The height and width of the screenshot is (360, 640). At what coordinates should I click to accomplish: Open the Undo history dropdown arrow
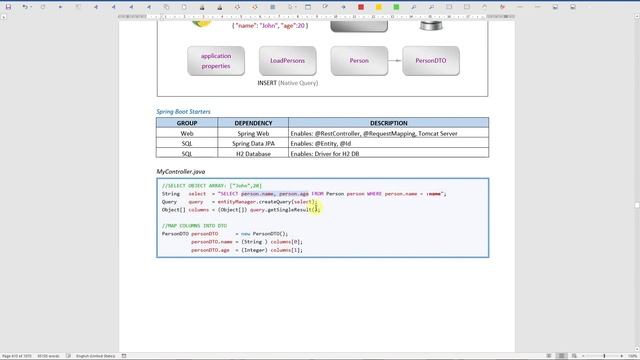pos(31,7)
